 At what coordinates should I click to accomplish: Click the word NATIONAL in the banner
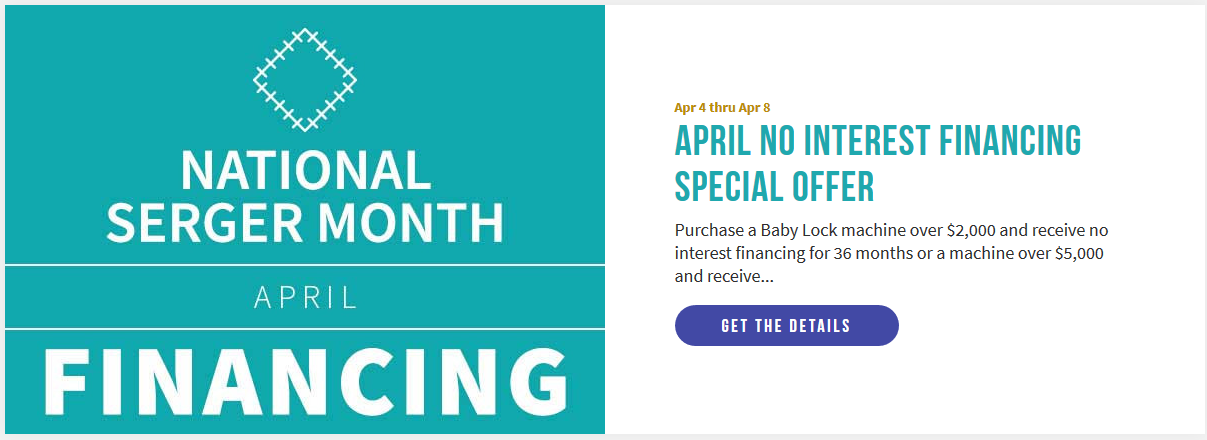[305, 170]
